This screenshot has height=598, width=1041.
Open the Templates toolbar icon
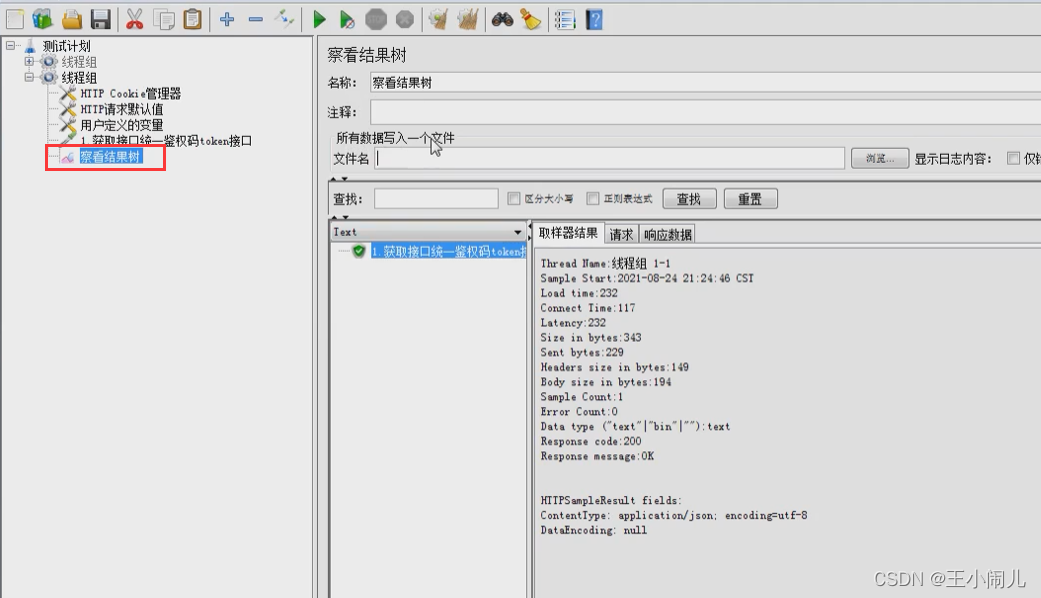pyautogui.click(x=42, y=19)
